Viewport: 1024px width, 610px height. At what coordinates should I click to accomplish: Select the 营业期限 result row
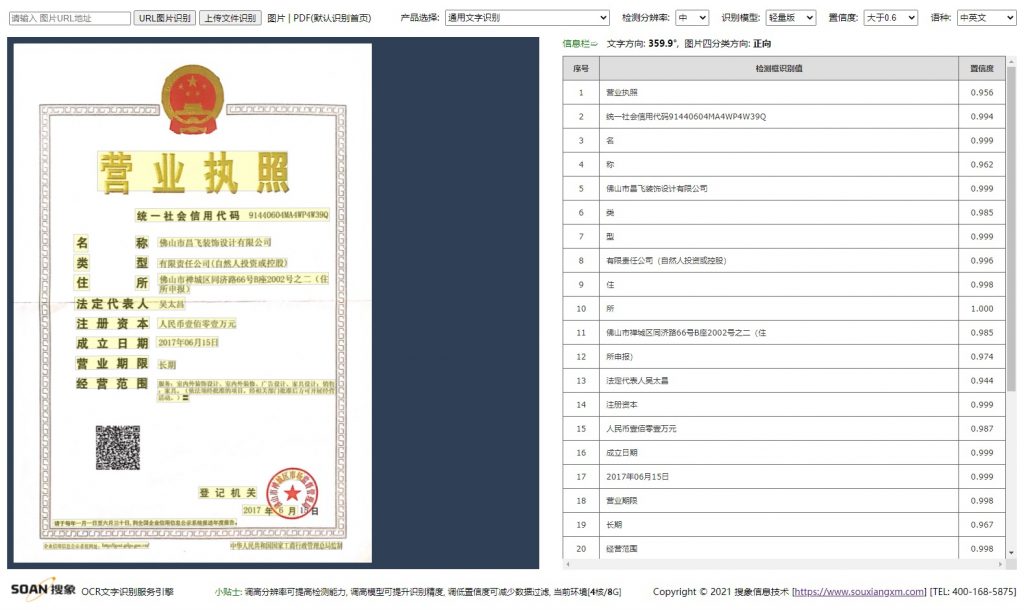[x=784, y=501]
